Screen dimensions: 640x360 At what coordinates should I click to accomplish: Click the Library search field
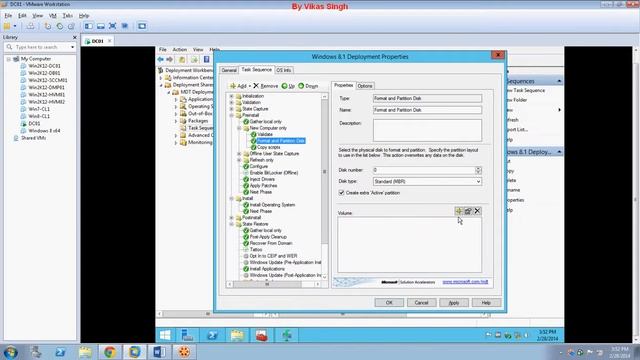click(x=41, y=47)
